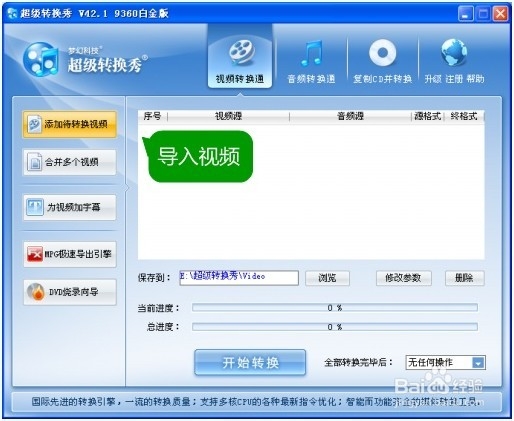
Task: Start conversion with 开始转换 button
Action: pyautogui.click(x=250, y=362)
